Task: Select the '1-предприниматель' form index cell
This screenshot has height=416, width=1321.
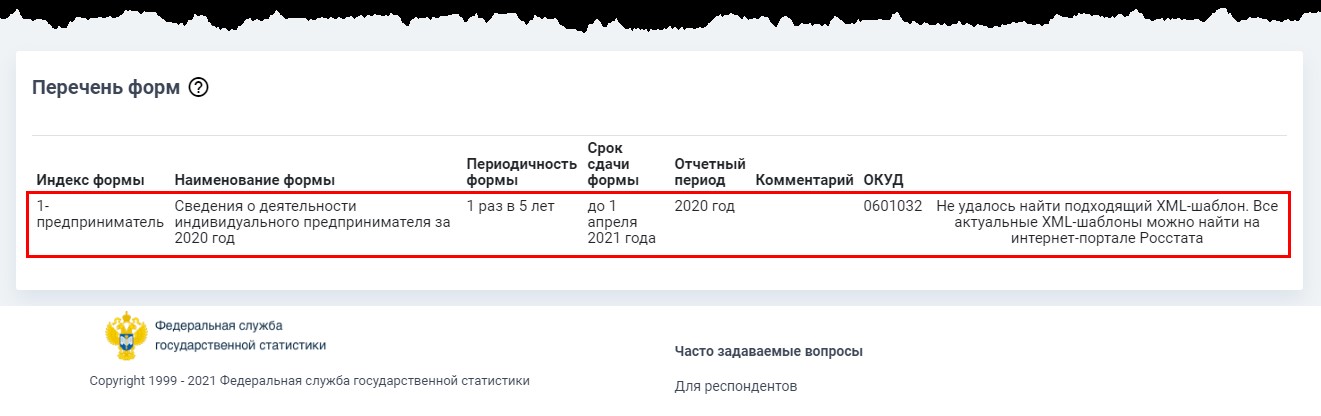Action: (99, 214)
